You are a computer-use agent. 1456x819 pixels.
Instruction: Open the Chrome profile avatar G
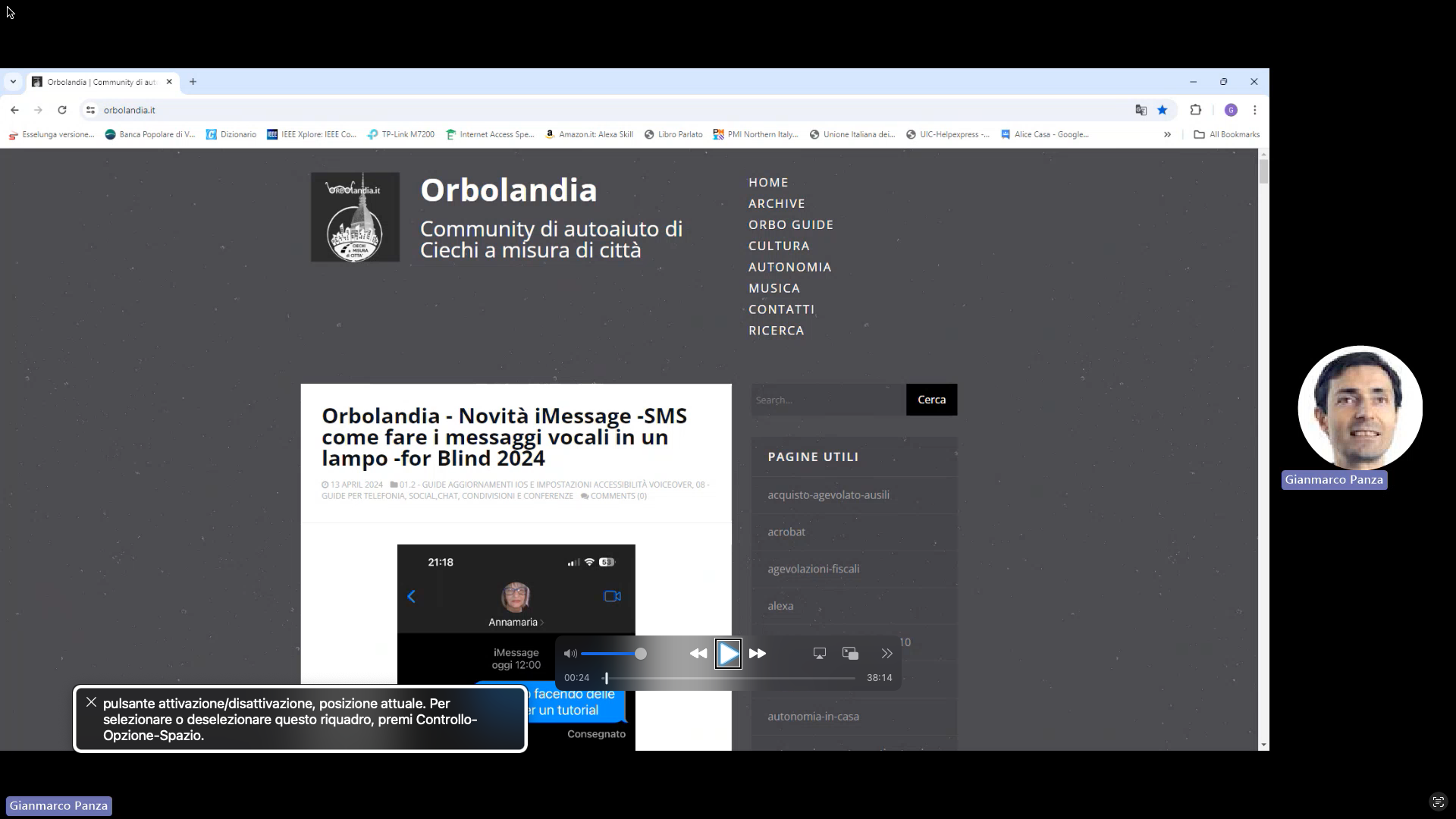[x=1231, y=110]
